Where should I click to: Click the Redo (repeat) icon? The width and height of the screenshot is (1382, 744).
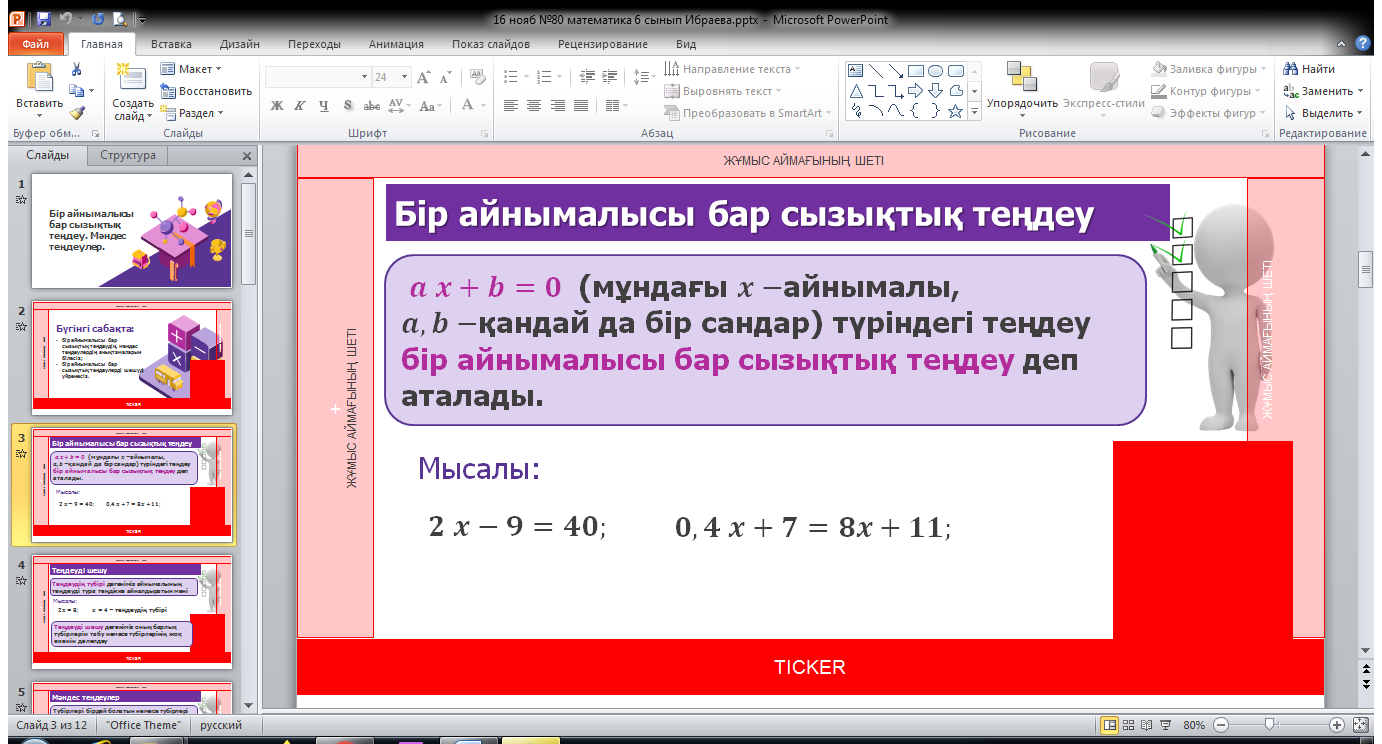point(99,19)
